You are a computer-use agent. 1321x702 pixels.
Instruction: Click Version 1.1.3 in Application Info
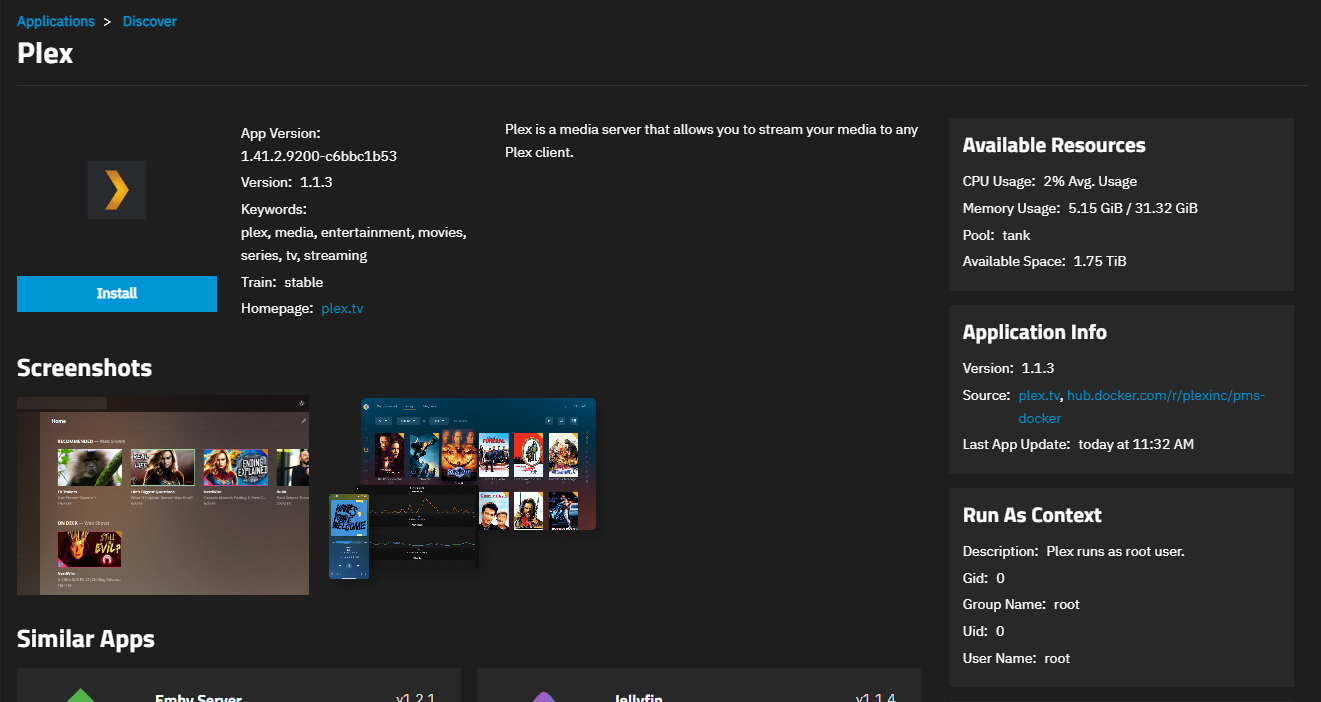(1009, 368)
